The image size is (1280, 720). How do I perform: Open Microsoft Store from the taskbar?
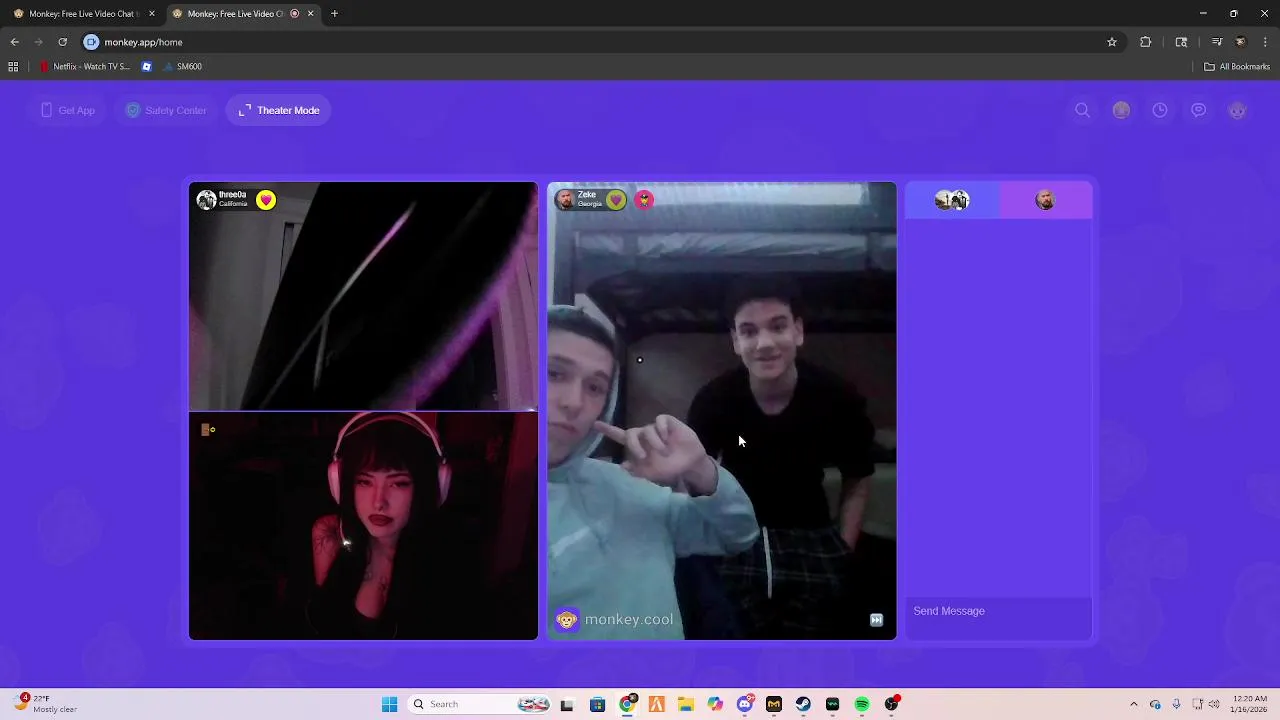(x=597, y=704)
